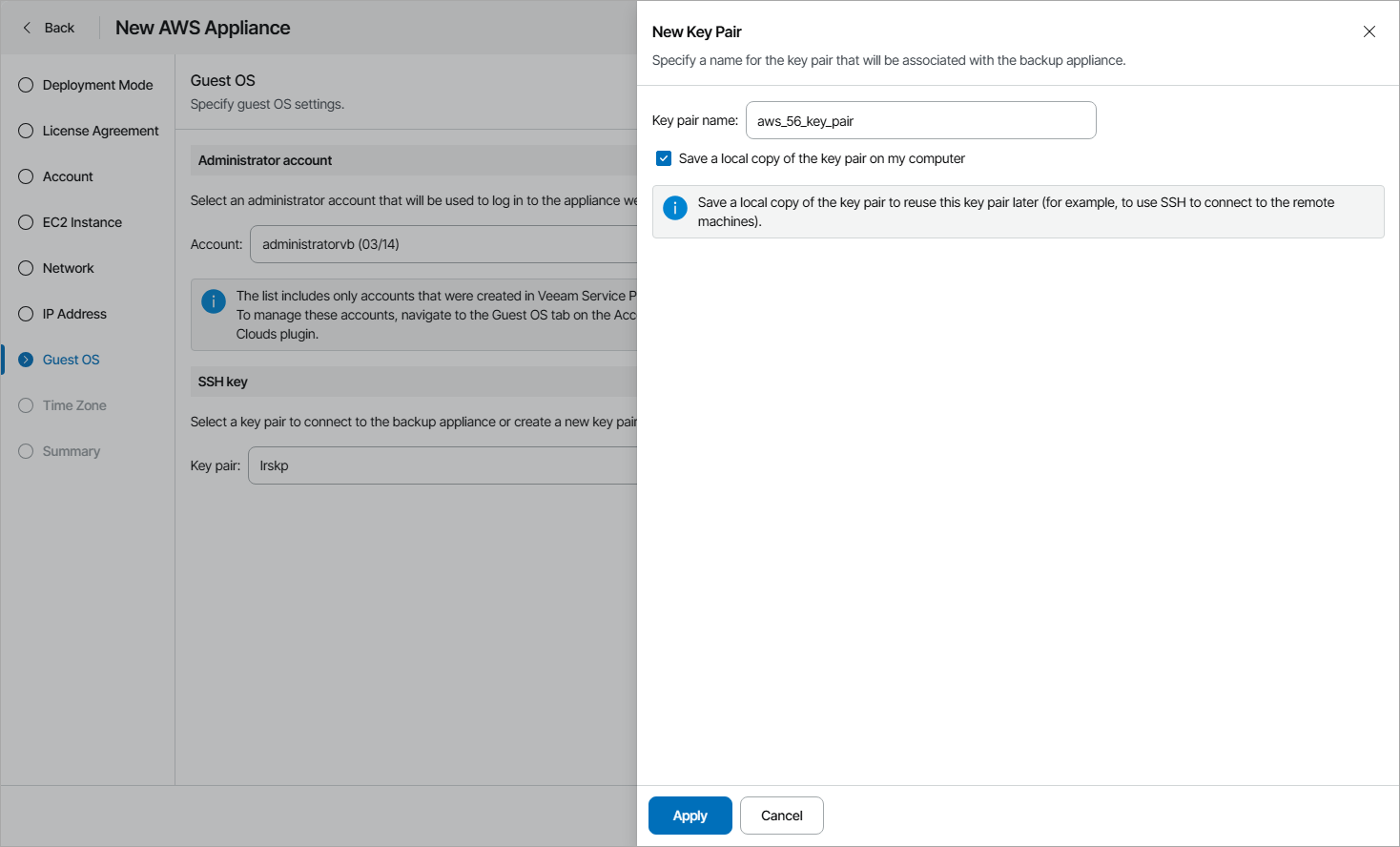Click the Back arrow icon

click(27, 28)
